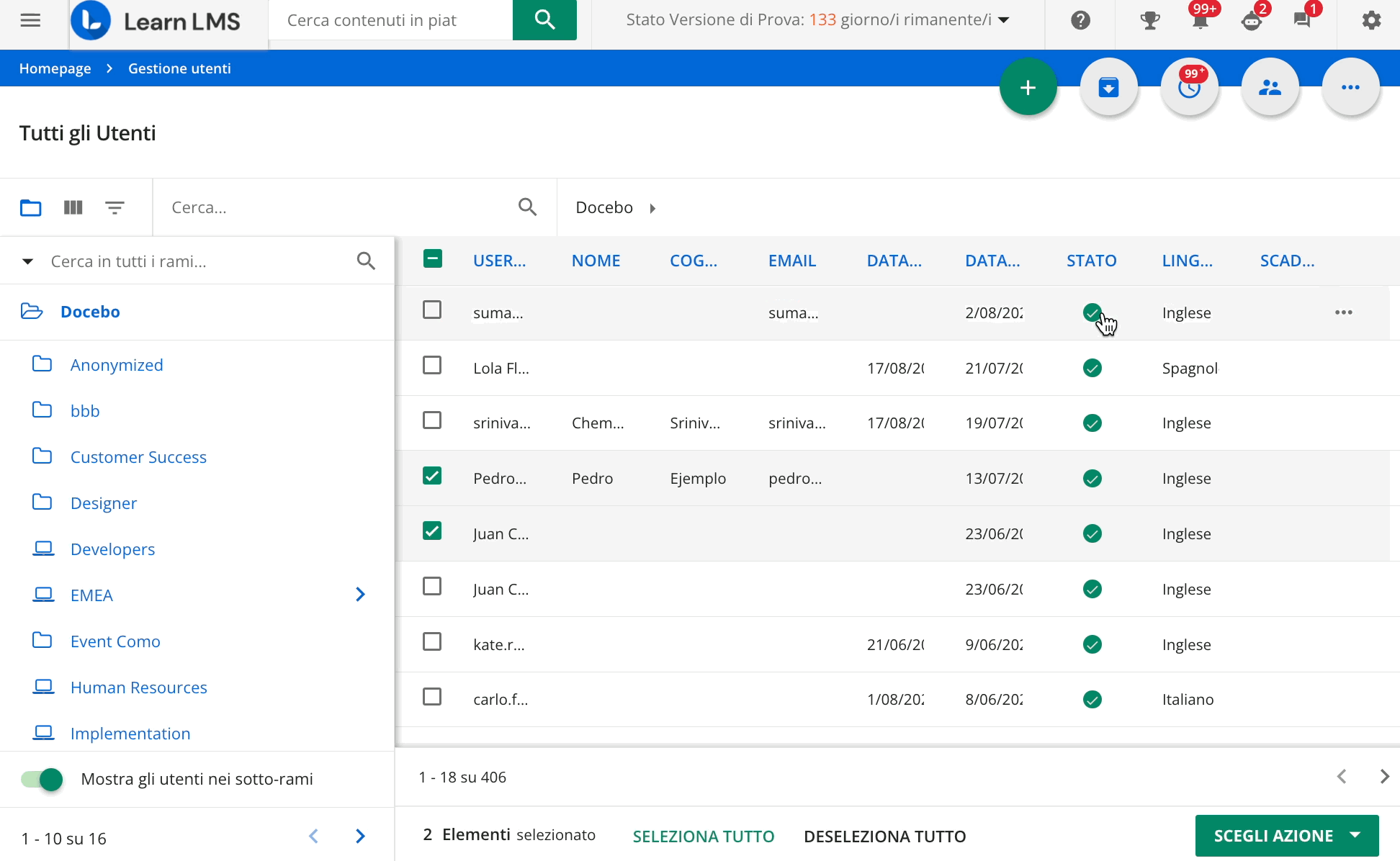Open the gamification trophy icon

pos(1150,20)
